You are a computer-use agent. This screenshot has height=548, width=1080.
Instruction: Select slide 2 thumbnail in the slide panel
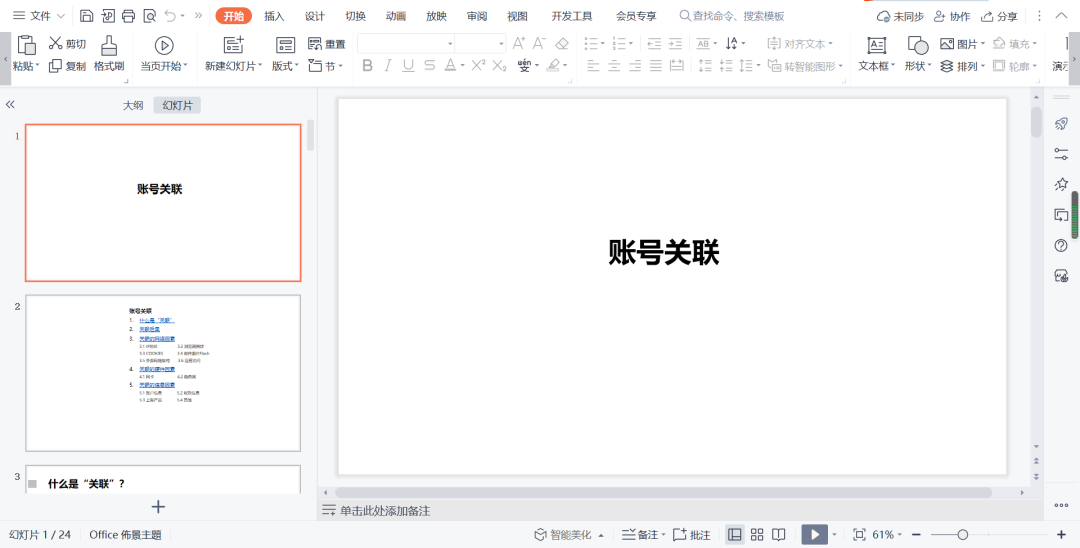163,372
